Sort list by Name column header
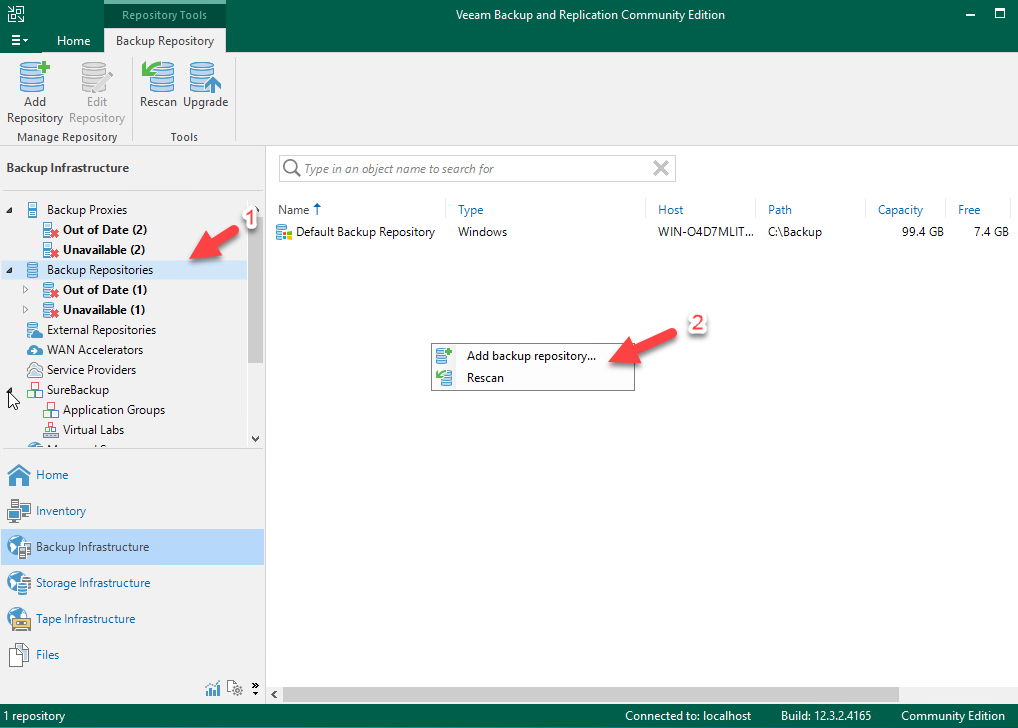This screenshot has height=728, width=1018. (x=294, y=210)
